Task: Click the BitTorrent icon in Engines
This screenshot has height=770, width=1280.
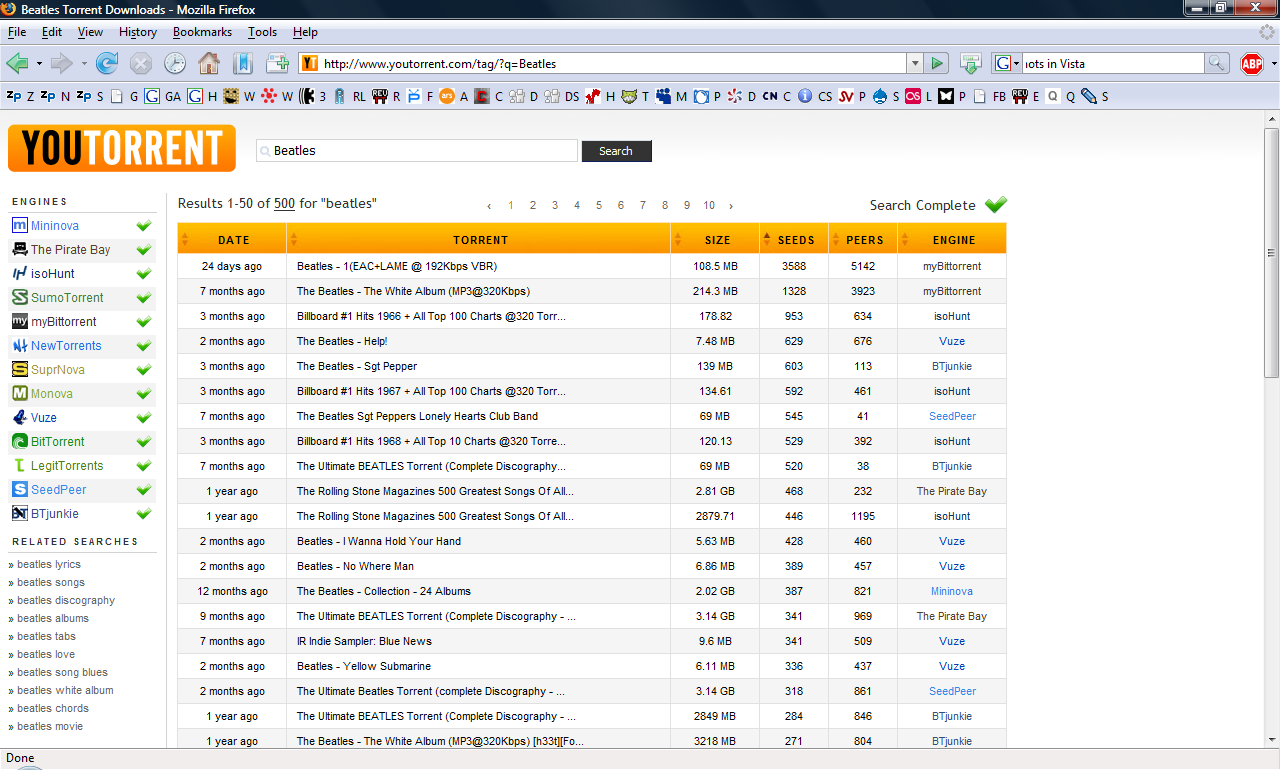Action: point(20,441)
